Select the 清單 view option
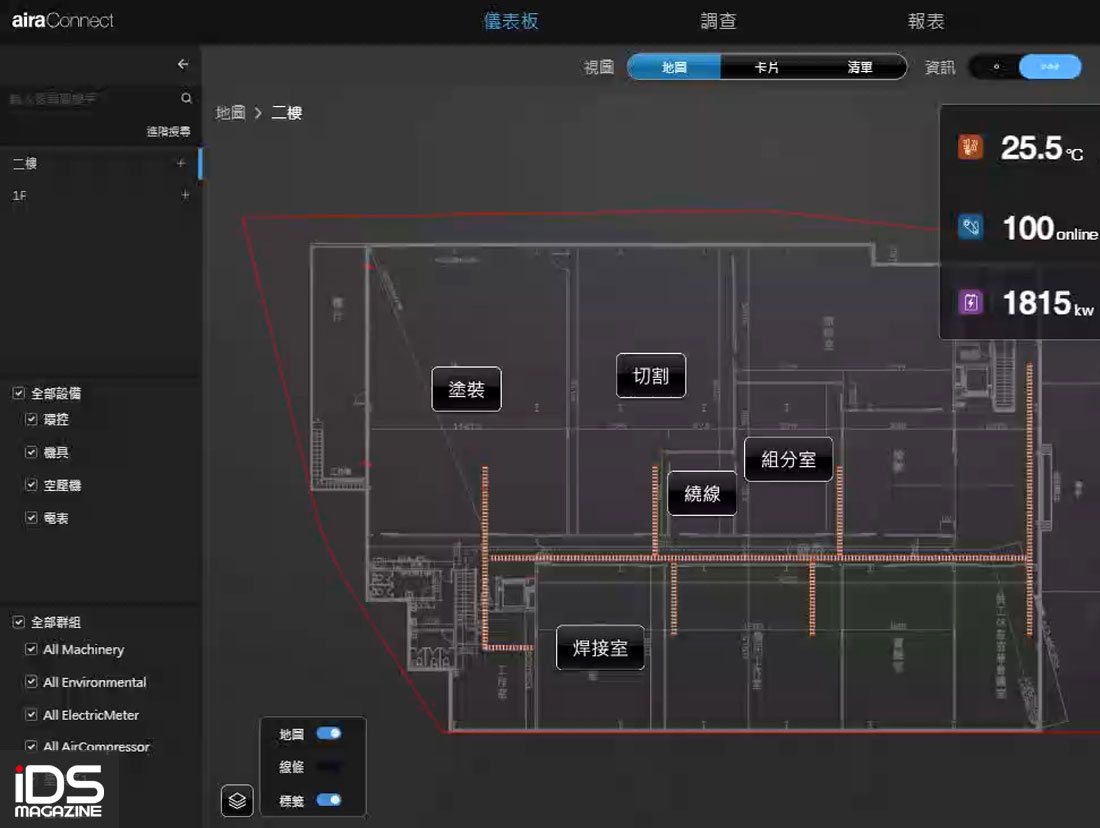This screenshot has width=1100, height=828. click(x=859, y=67)
